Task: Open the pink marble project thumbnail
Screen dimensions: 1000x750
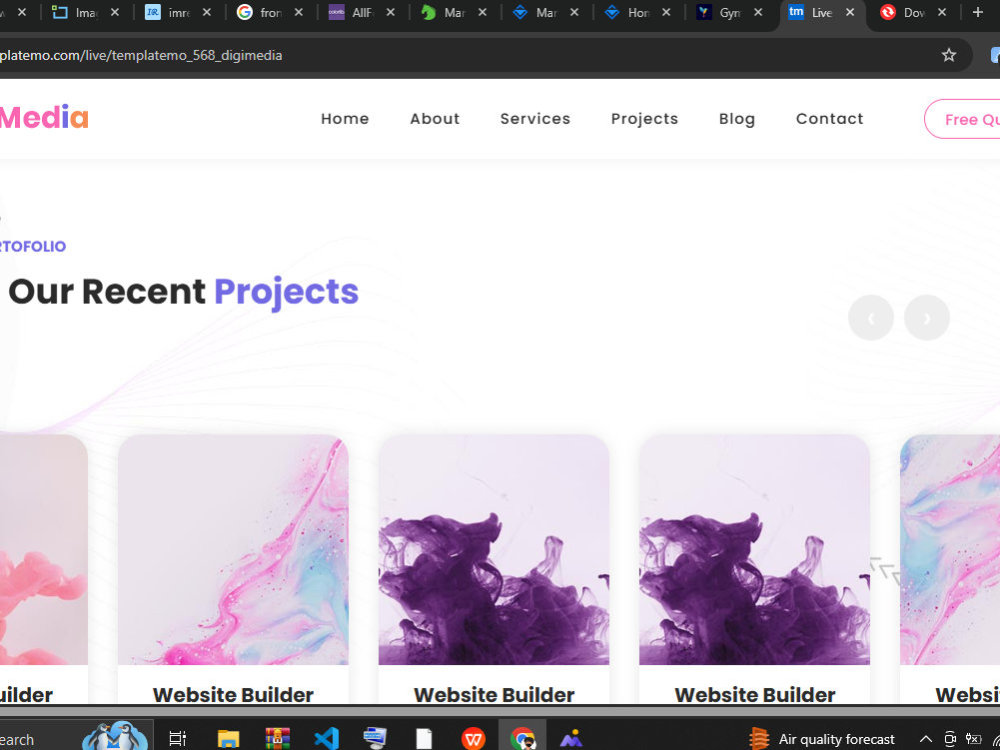Action: 233,550
